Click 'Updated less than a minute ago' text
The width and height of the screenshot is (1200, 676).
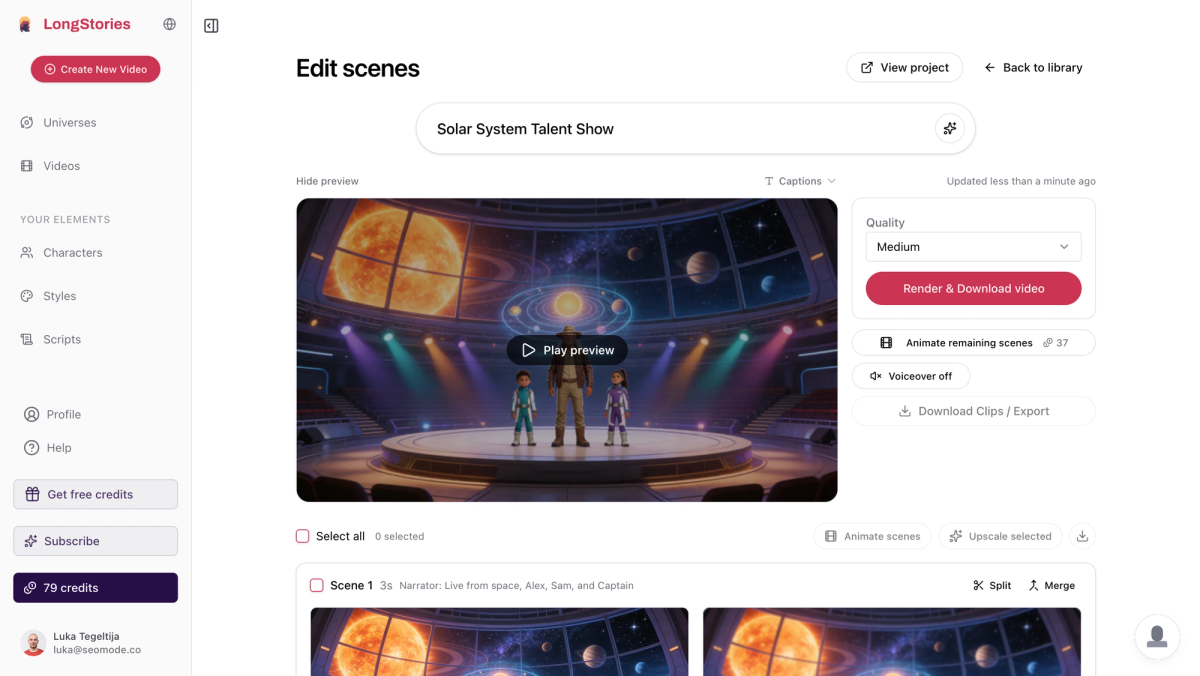pyautogui.click(x=1021, y=181)
